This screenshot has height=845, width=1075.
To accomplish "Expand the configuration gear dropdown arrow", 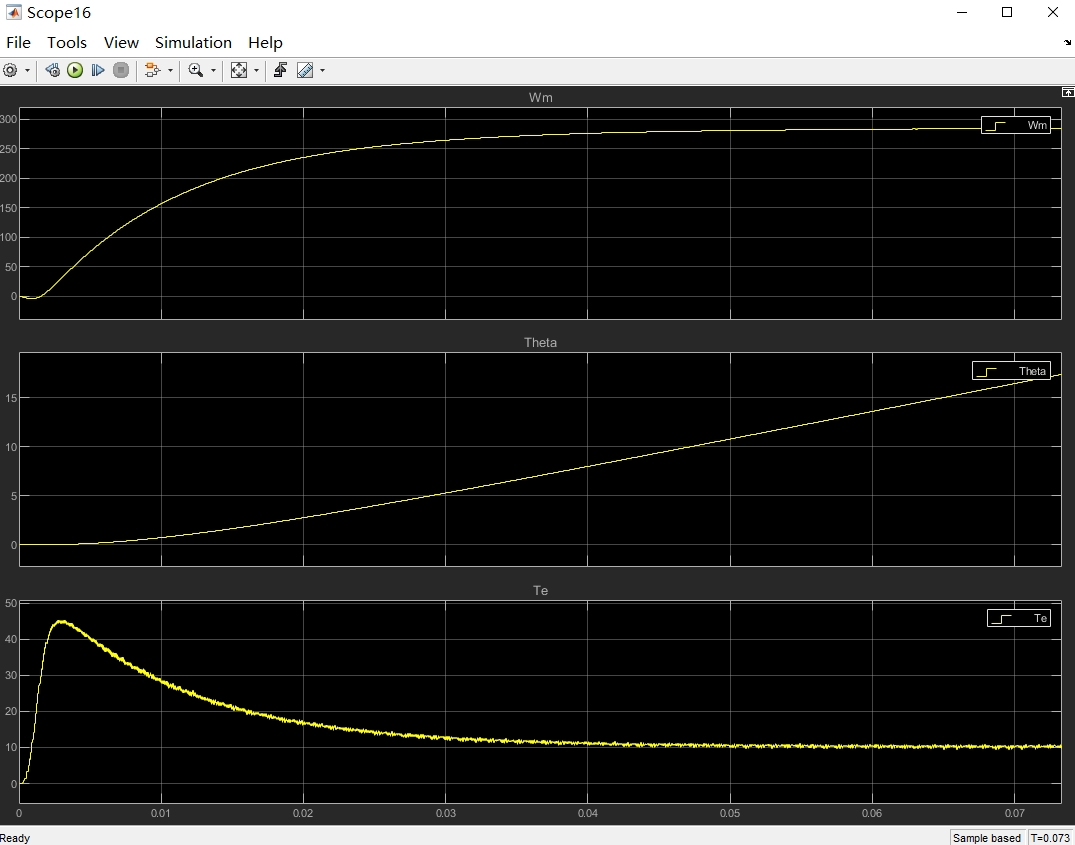I will [x=27, y=71].
